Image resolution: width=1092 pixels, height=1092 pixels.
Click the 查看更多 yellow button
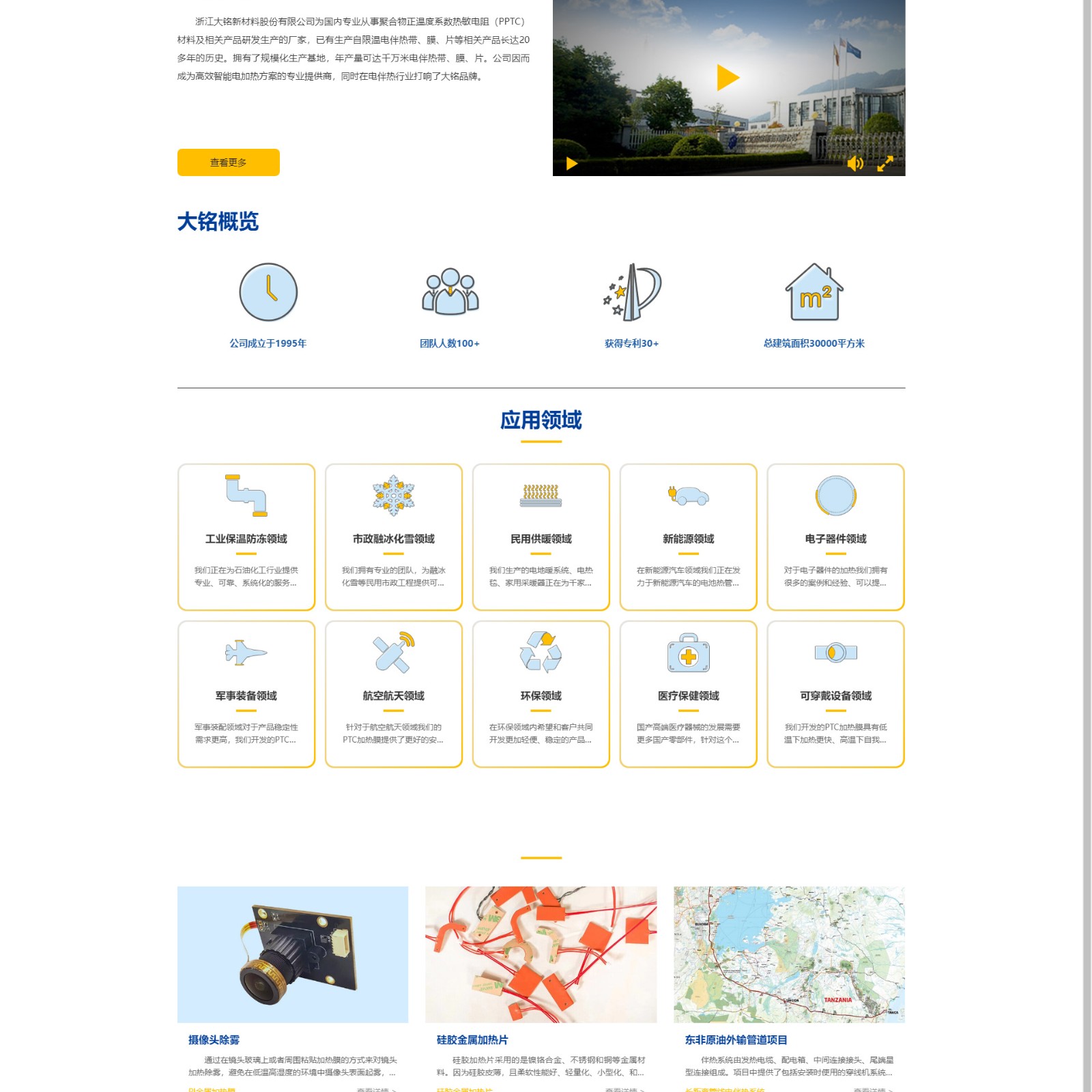(228, 162)
